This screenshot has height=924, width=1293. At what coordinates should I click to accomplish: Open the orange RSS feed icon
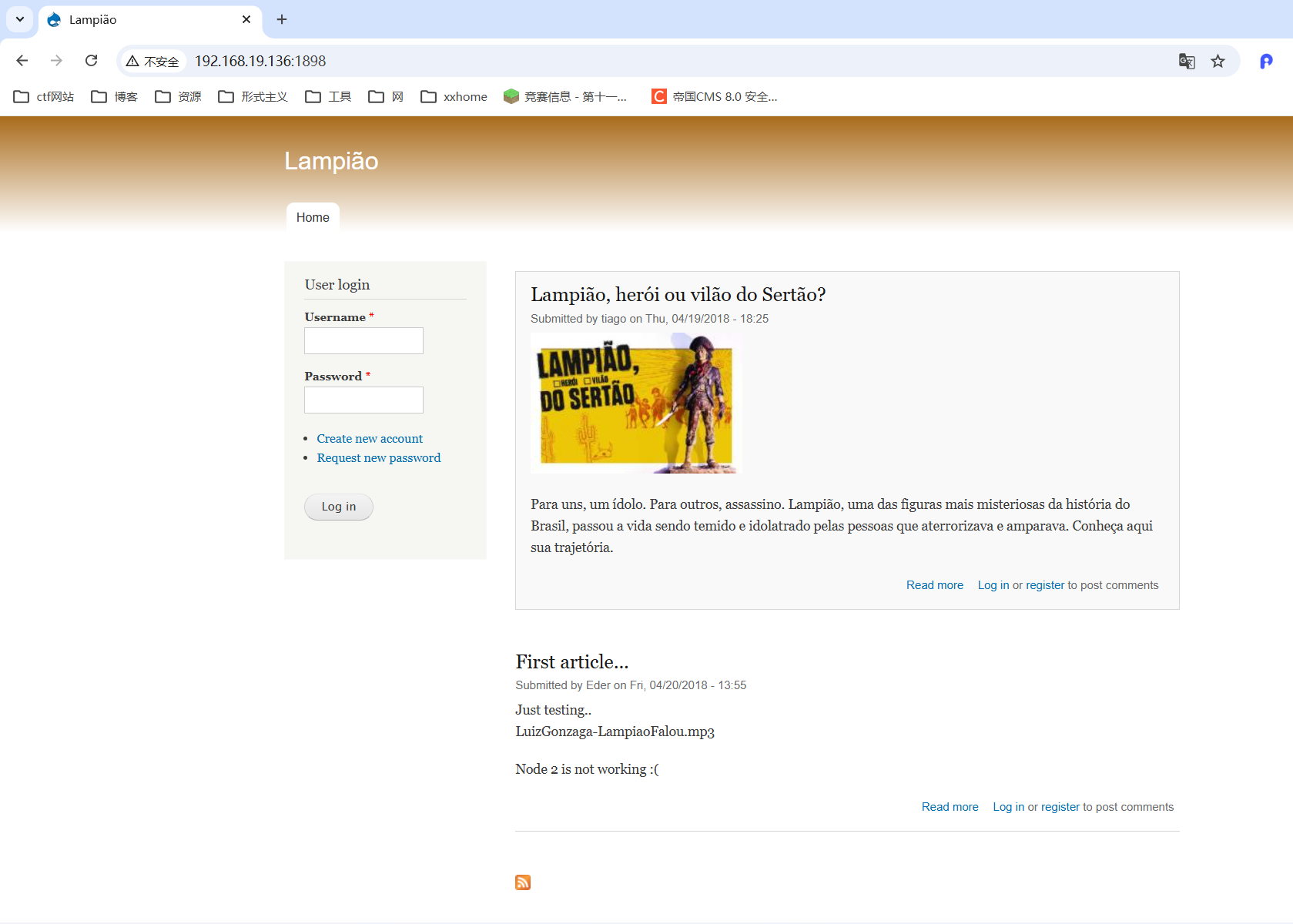point(523,882)
